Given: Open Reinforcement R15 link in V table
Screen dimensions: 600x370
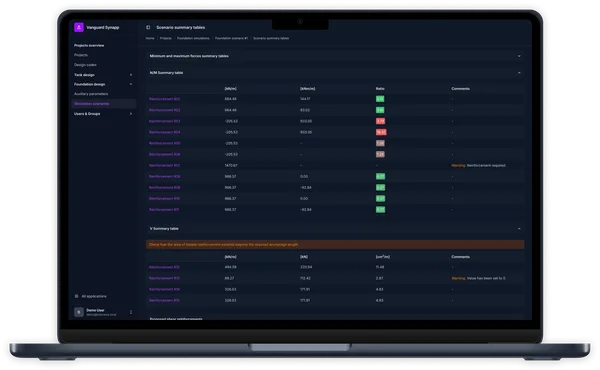Looking at the screenshot, I should pos(164,300).
